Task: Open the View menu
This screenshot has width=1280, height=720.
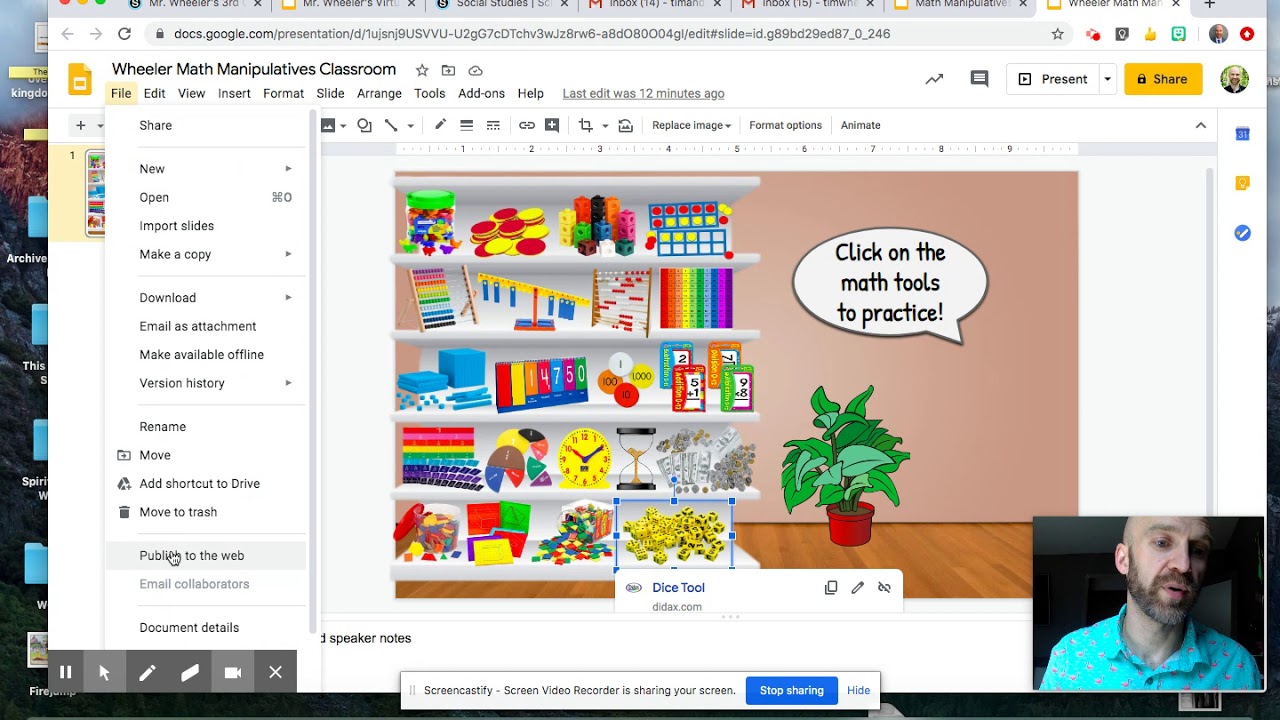Action: tap(191, 93)
